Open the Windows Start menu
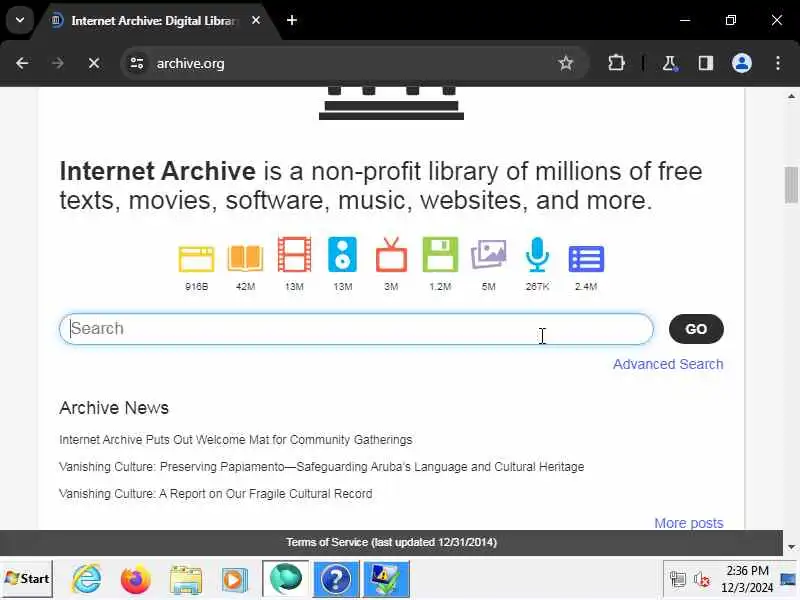The width and height of the screenshot is (800, 600). point(27,579)
